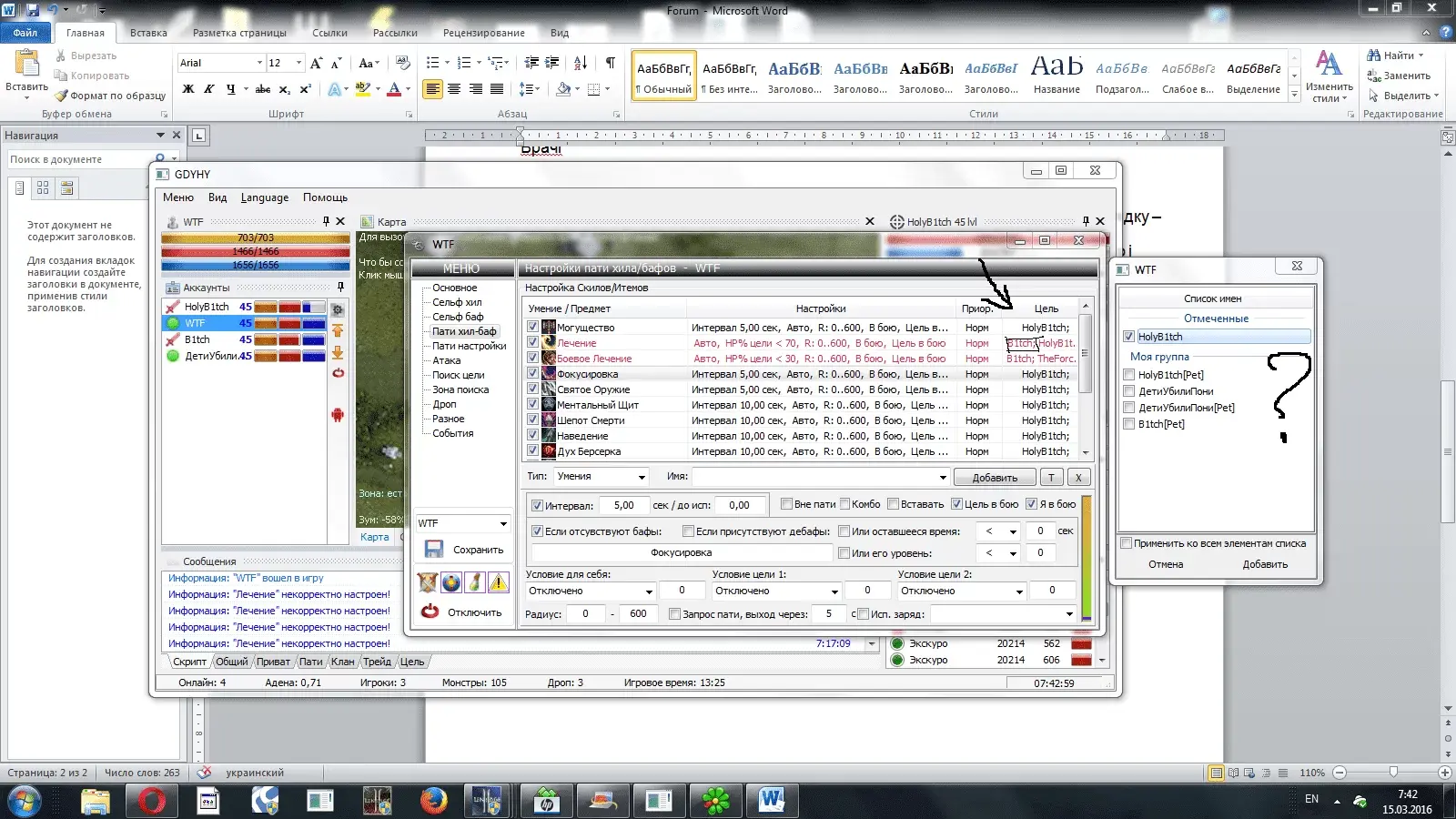Click the Вставить paste icon
Image resolution: width=1456 pixels, height=819 pixels.
pyautogui.click(x=27, y=63)
